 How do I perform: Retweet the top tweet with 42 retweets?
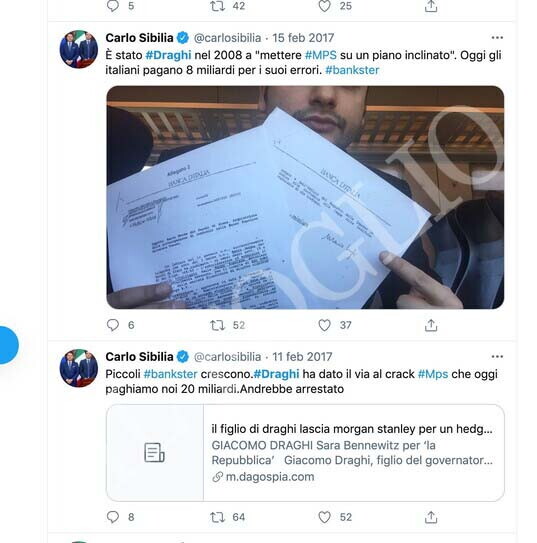[x=218, y=6]
